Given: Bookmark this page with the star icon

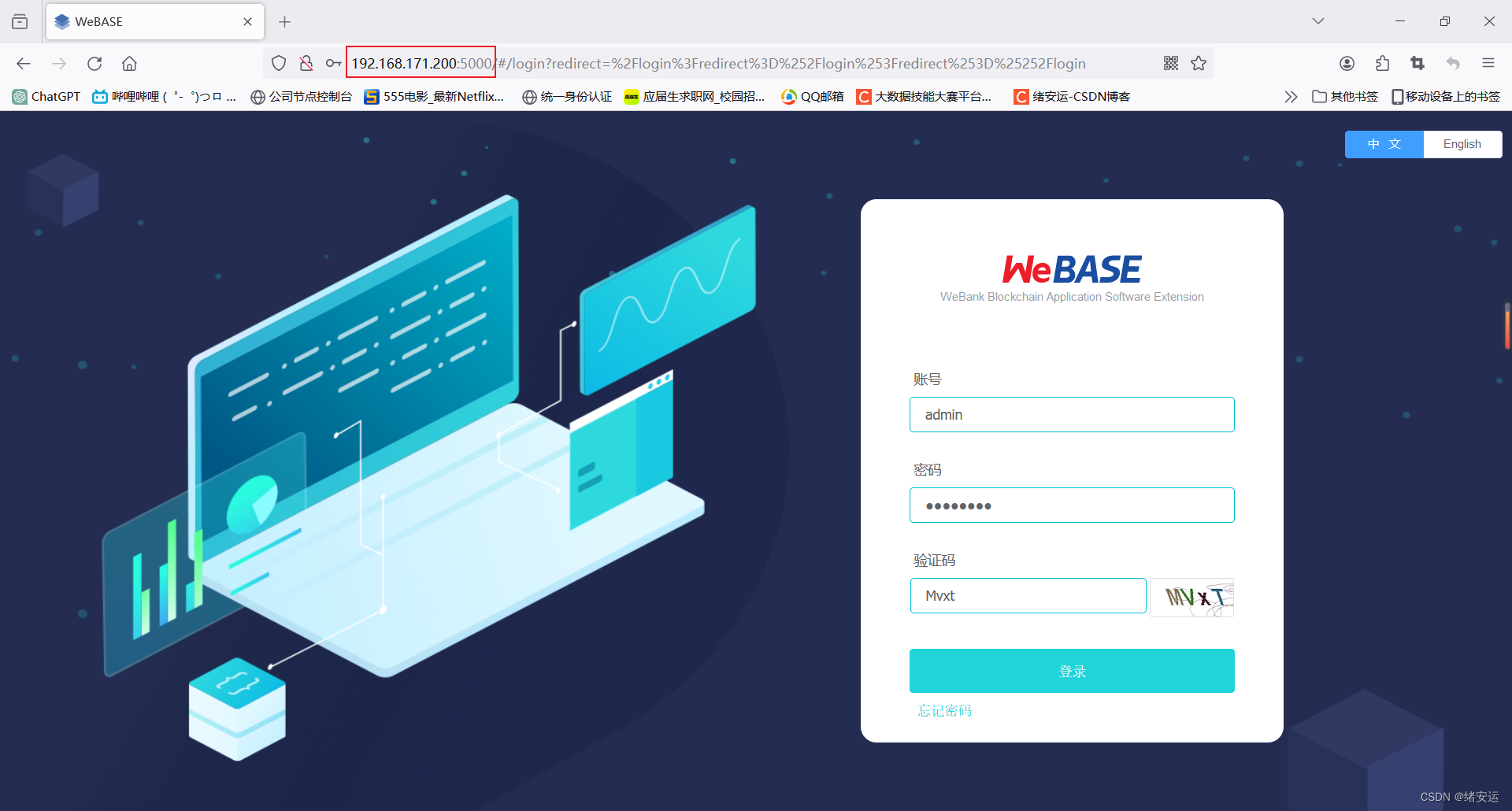Looking at the screenshot, I should click(1199, 64).
